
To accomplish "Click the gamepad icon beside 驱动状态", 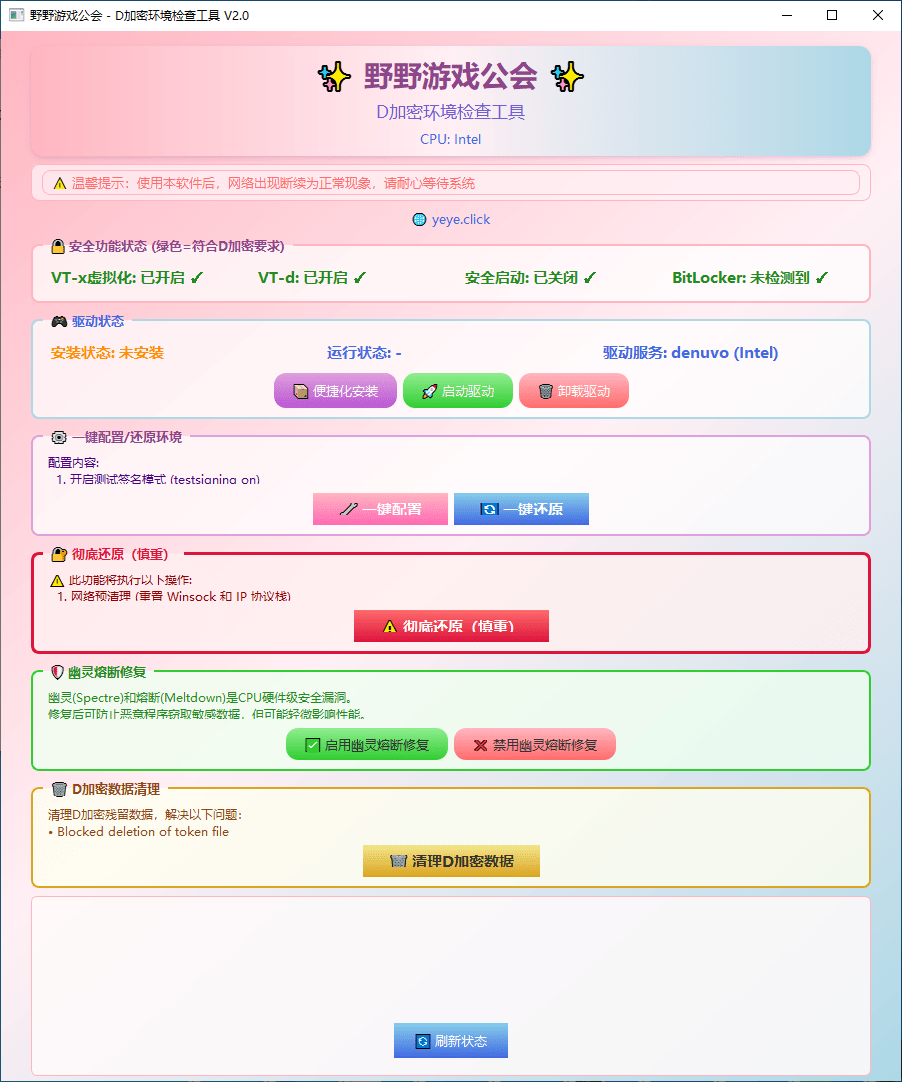I will (x=59, y=321).
